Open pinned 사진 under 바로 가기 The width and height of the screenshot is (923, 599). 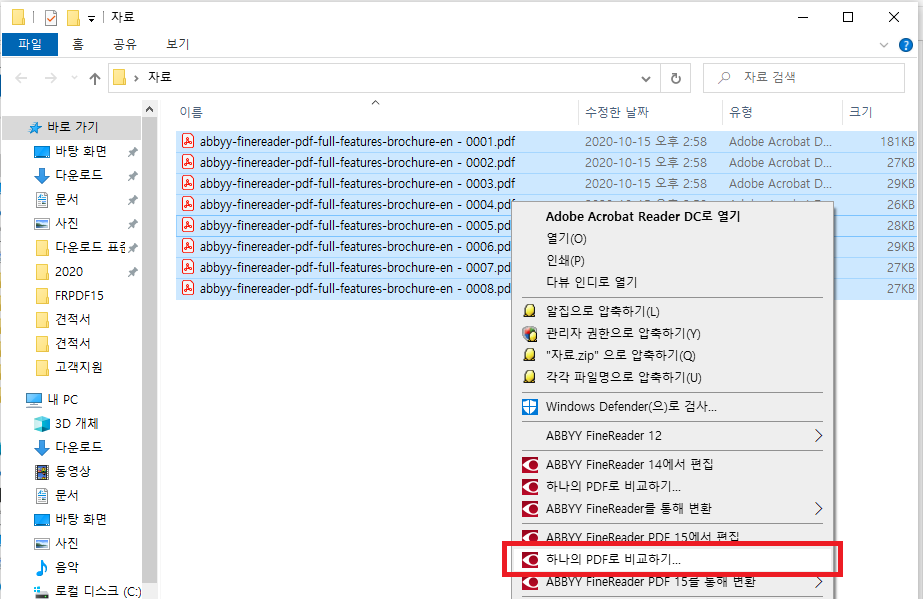[67, 224]
